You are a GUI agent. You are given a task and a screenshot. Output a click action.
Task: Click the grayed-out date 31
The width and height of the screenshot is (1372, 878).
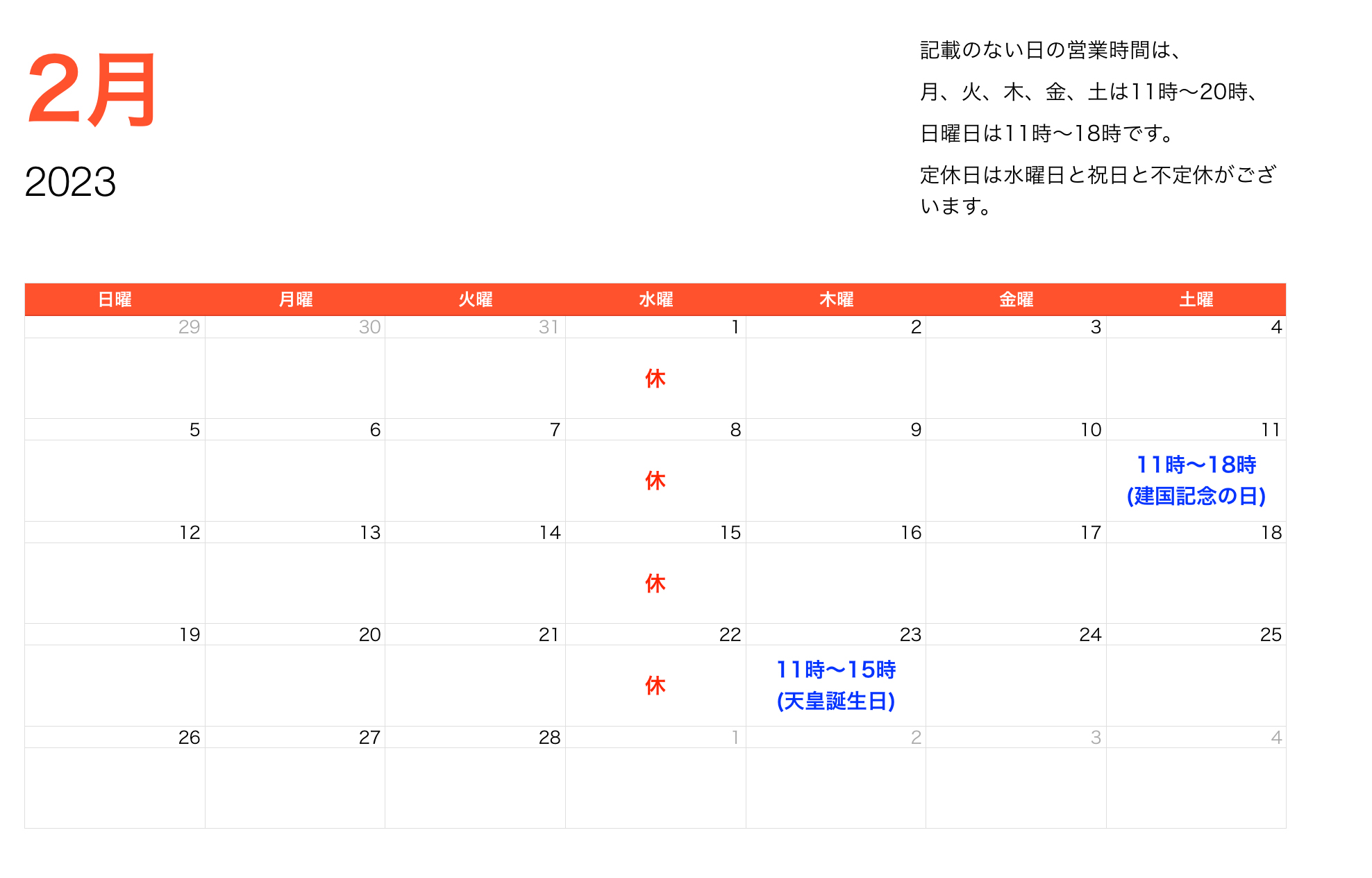click(x=549, y=327)
